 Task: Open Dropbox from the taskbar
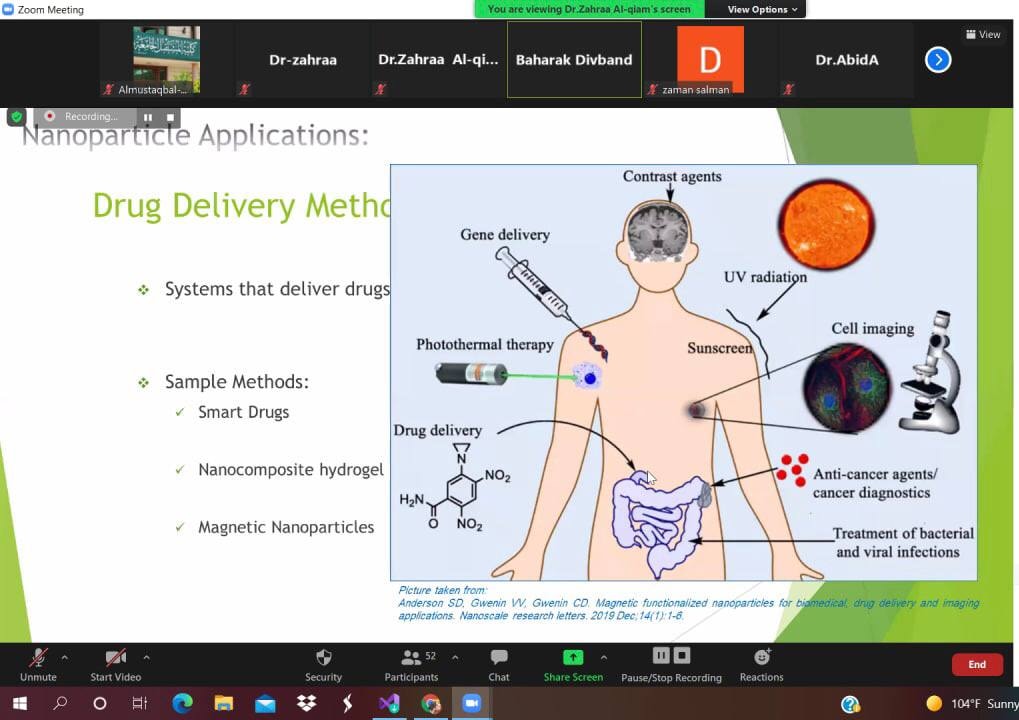(306, 704)
